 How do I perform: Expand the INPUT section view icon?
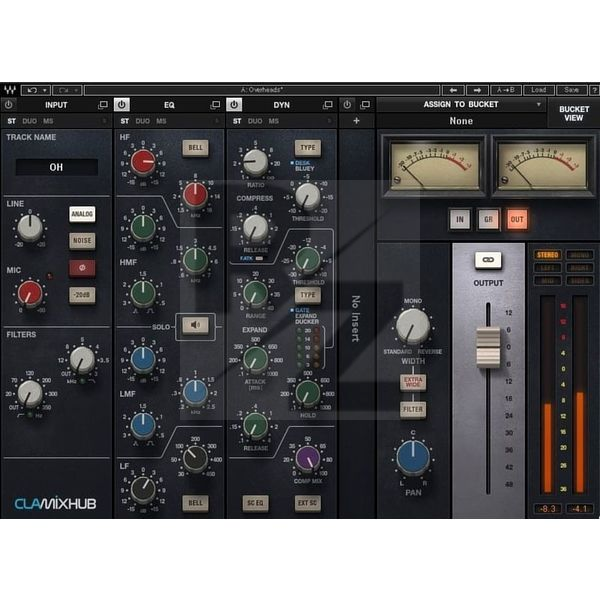pyautogui.click(x=103, y=105)
